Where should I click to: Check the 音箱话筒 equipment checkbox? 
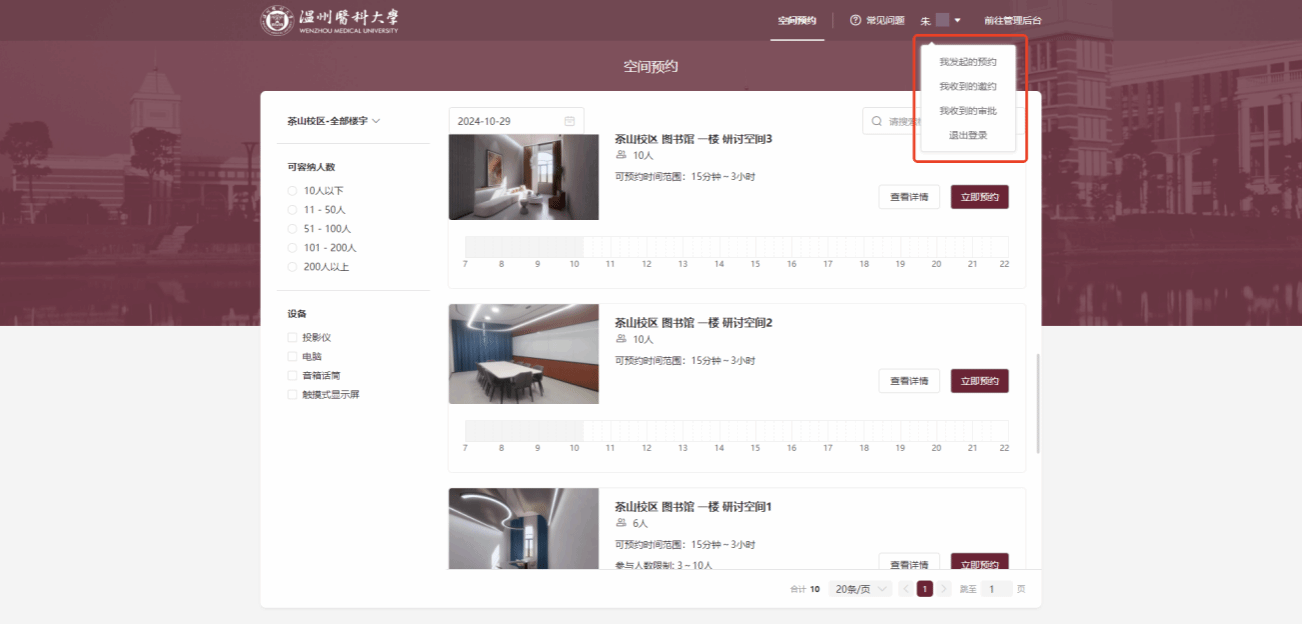[292, 375]
